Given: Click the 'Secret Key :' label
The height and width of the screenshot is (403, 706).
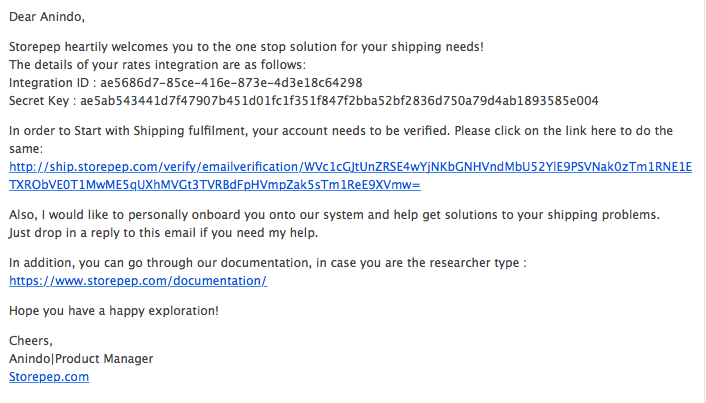Looking at the screenshot, I should click(x=43, y=101).
